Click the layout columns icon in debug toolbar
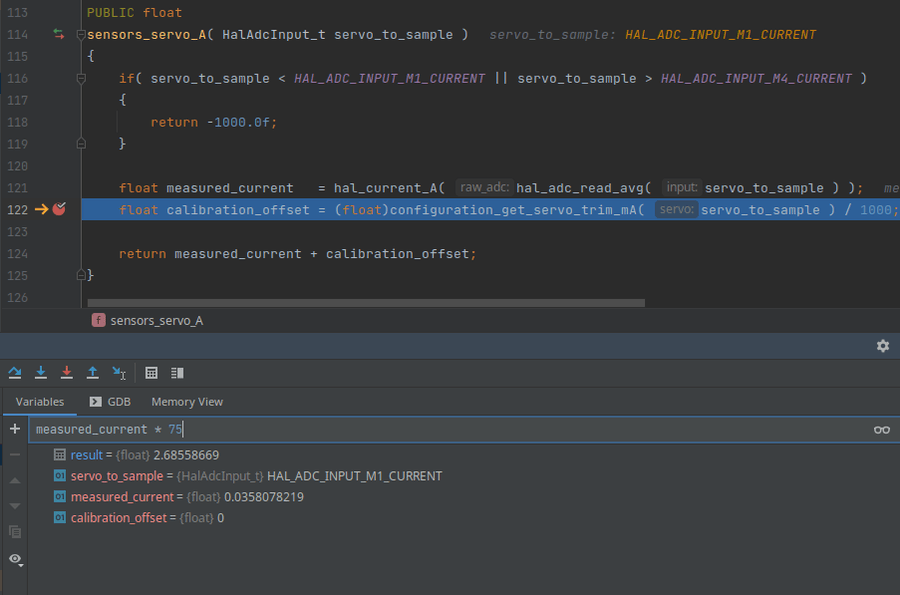Viewport: 900px width, 595px height. (177, 373)
